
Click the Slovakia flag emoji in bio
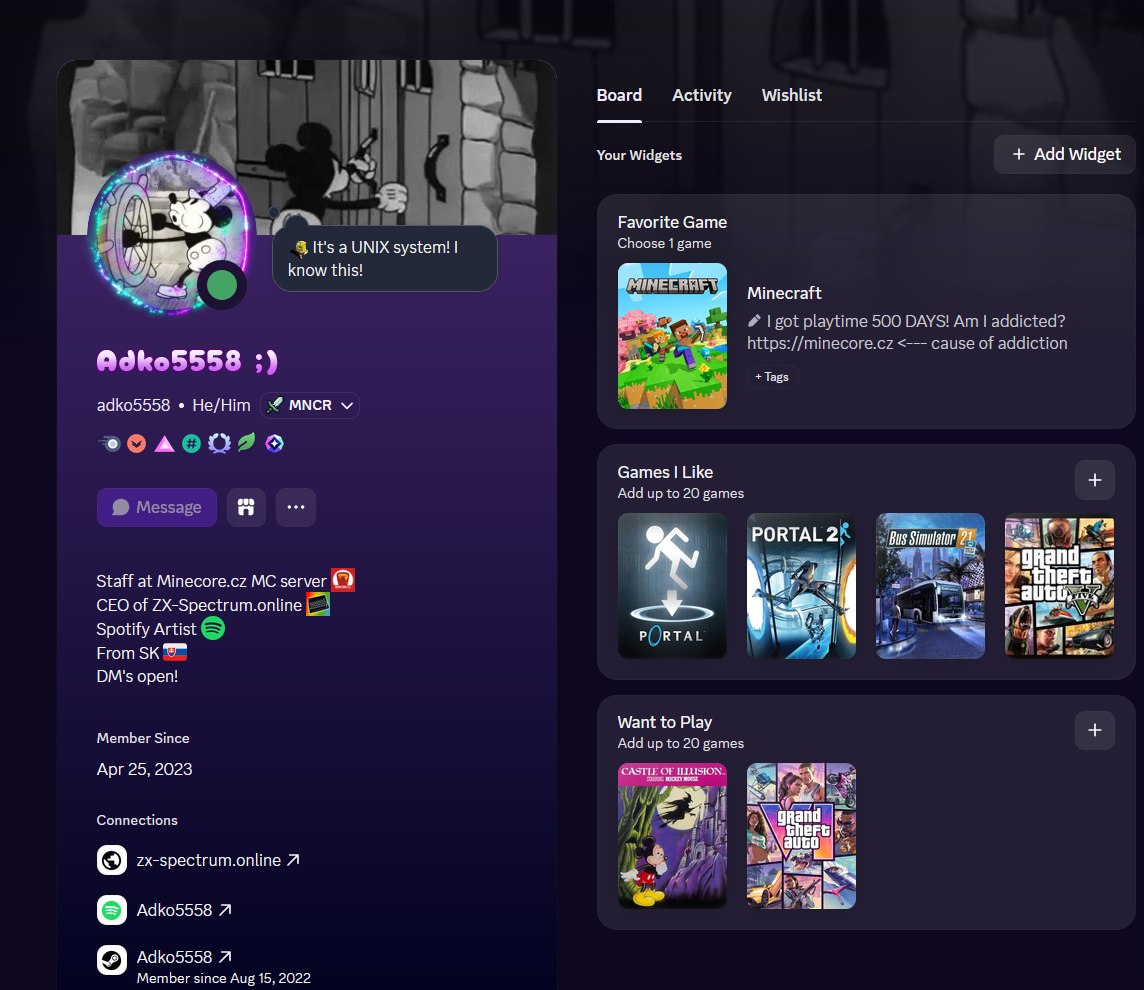(x=175, y=652)
